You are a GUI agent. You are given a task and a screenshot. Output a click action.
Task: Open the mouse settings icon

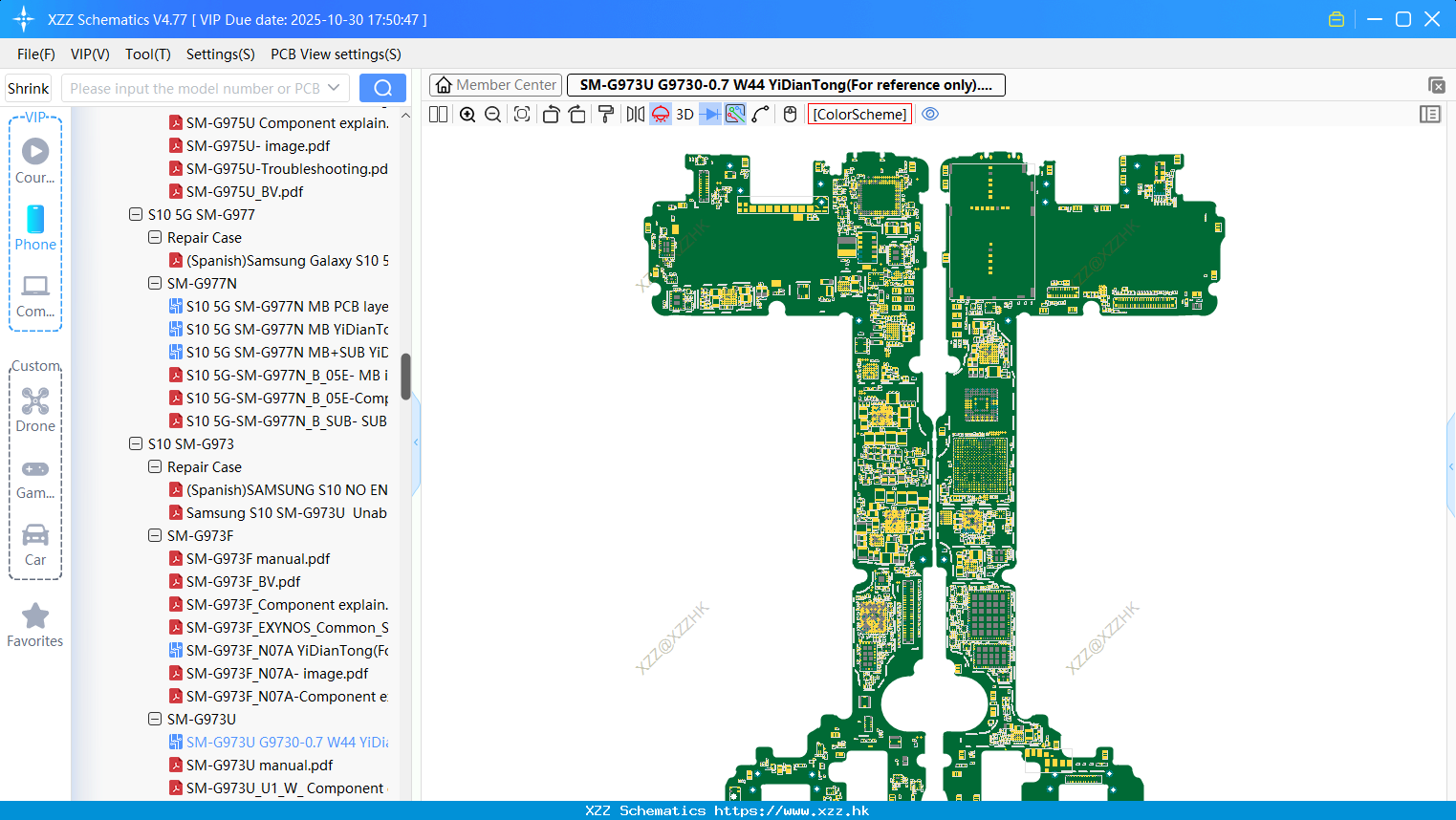(790, 114)
